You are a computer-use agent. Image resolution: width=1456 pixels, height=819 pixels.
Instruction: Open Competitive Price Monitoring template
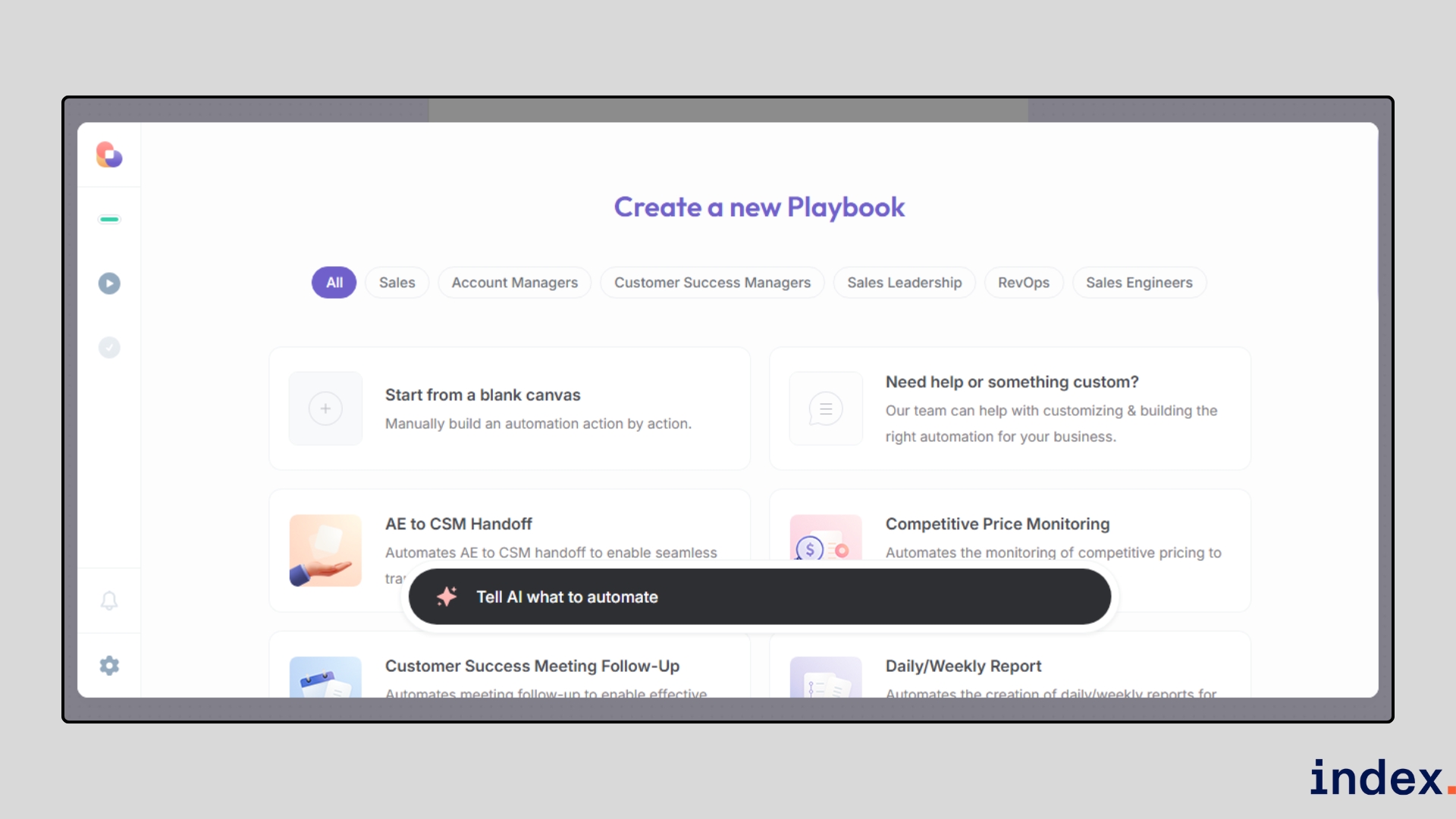pos(996,524)
